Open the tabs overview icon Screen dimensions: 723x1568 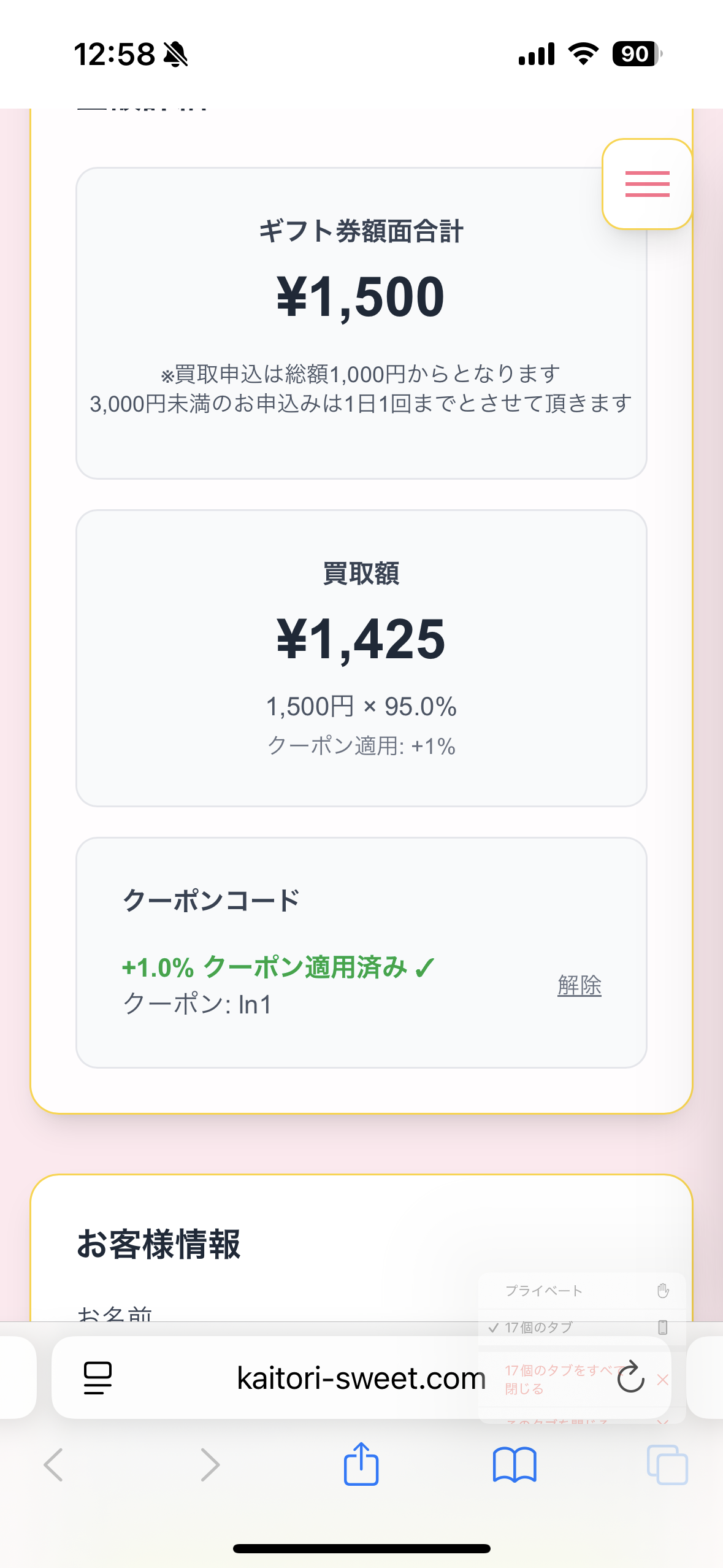(667, 1465)
